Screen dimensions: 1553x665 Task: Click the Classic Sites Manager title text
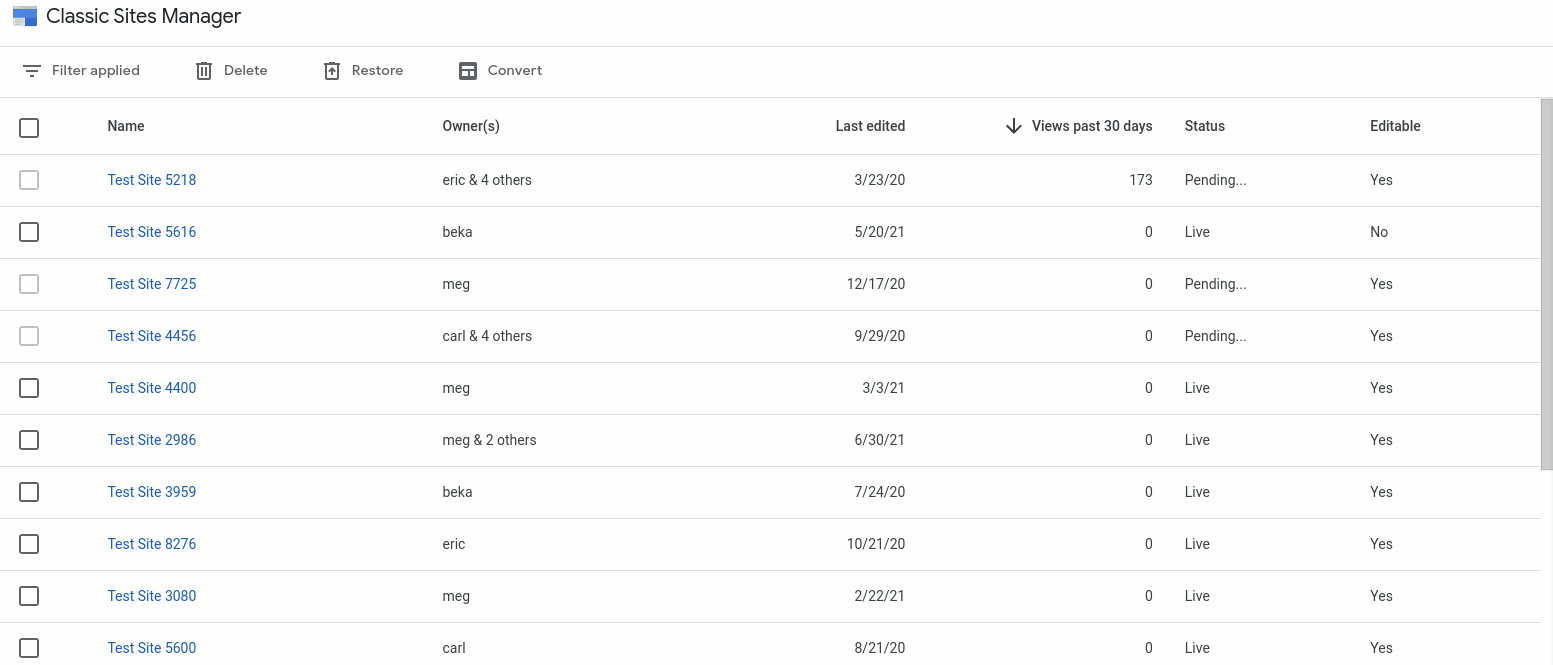[x=144, y=16]
